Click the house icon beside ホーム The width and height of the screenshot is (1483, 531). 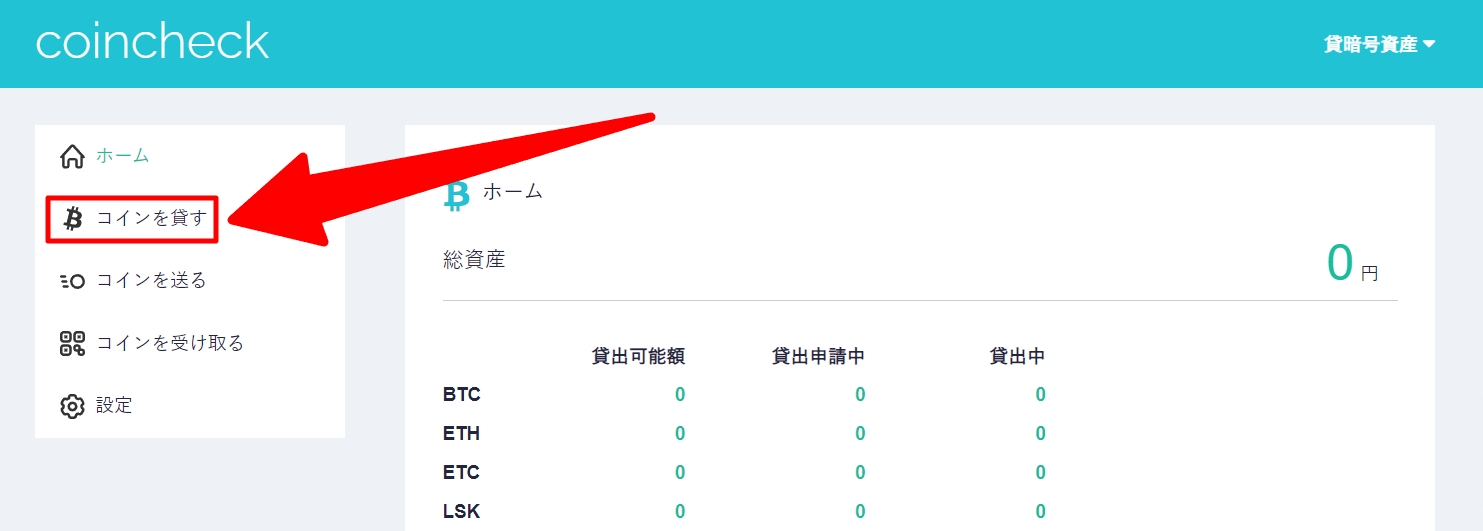click(72, 156)
